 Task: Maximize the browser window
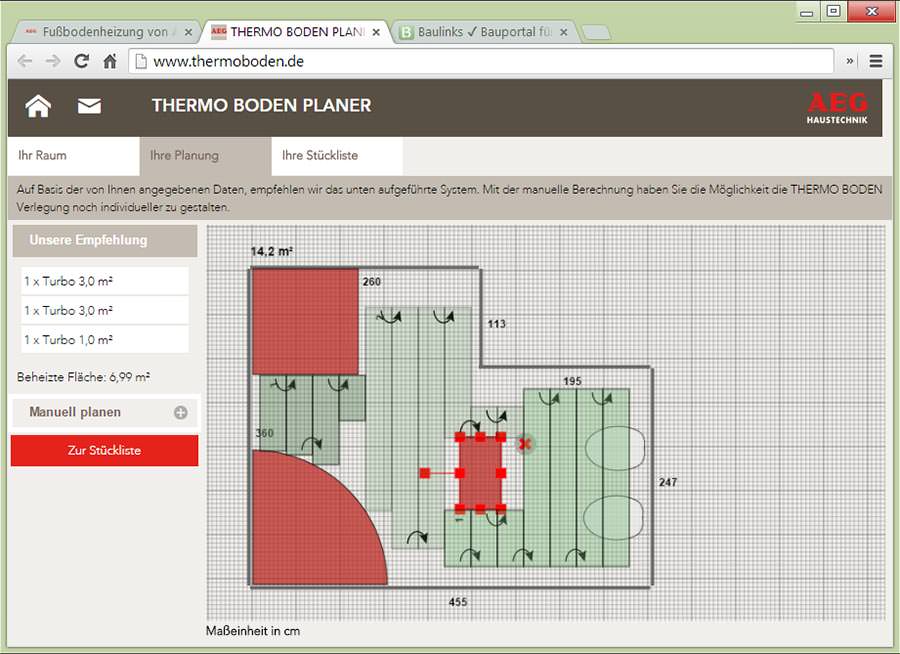tap(833, 11)
